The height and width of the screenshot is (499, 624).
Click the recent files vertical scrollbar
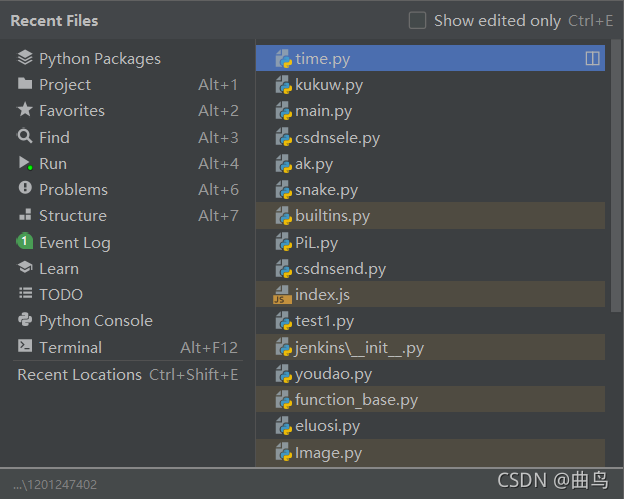[616, 175]
